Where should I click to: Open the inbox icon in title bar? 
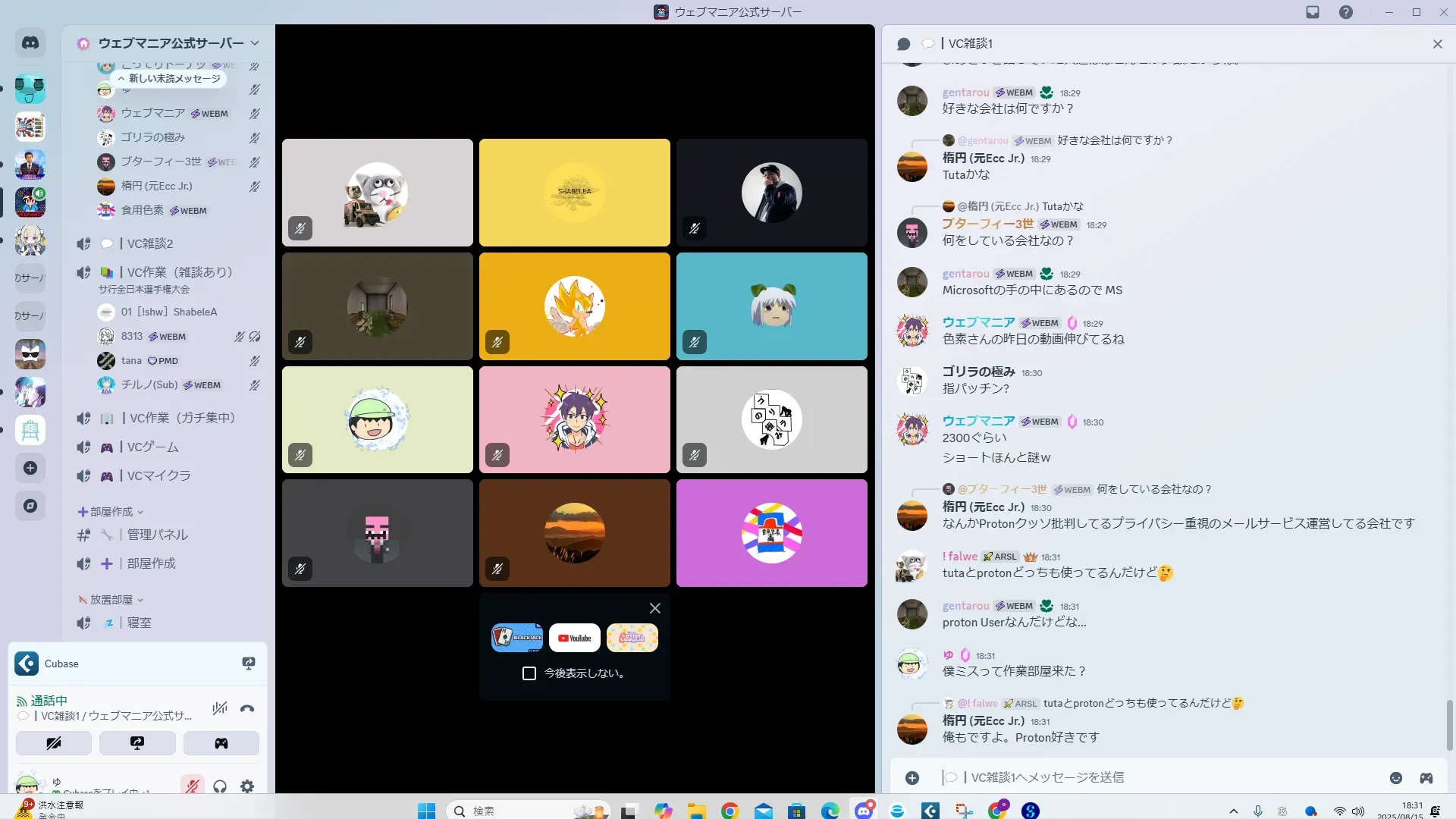[1313, 12]
